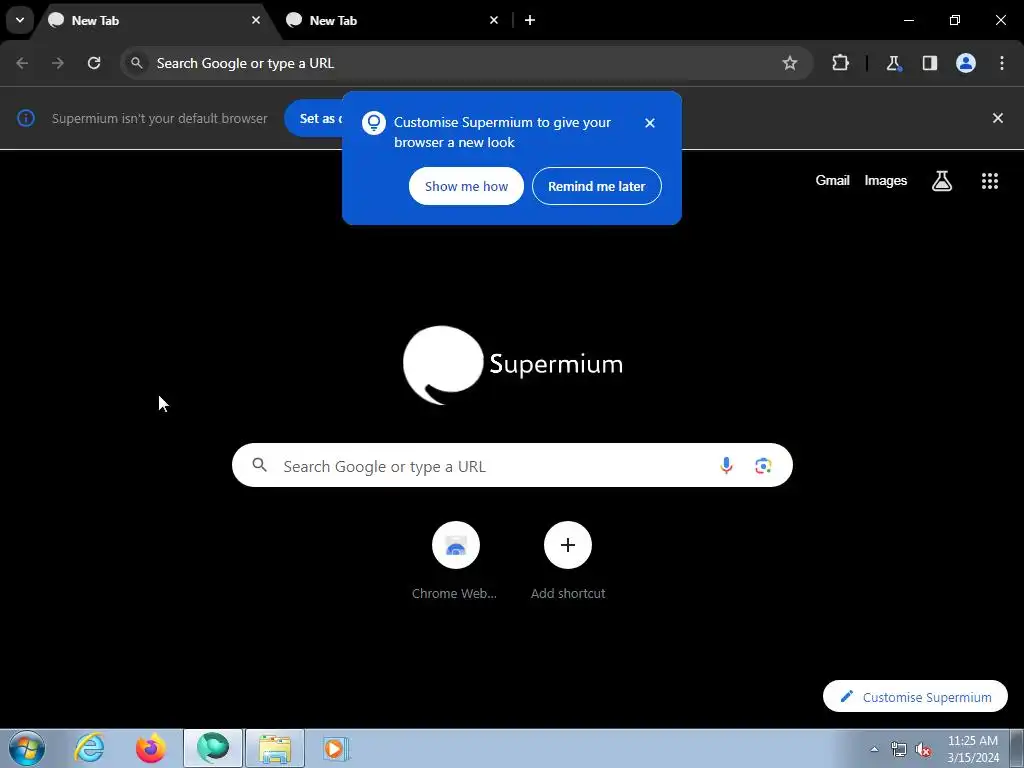Open File Explorer from taskbar
The image size is (1024, 768).
(275, 748)
